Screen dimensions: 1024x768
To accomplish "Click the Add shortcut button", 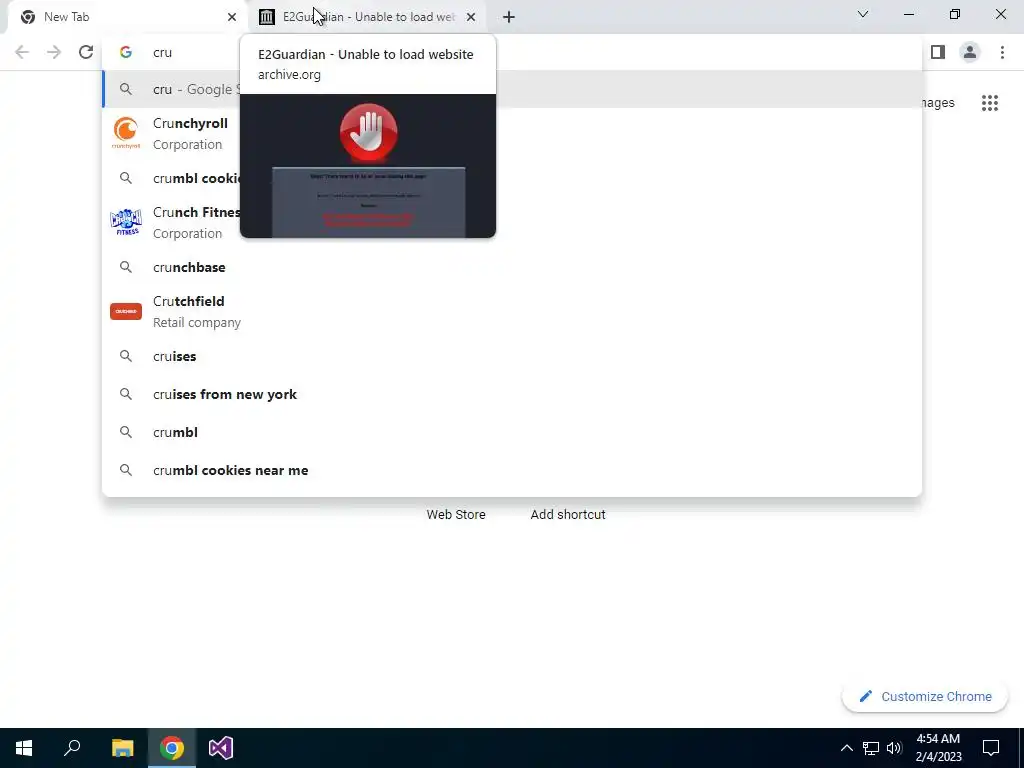I will pyautogui.click(x=568, y=514).
